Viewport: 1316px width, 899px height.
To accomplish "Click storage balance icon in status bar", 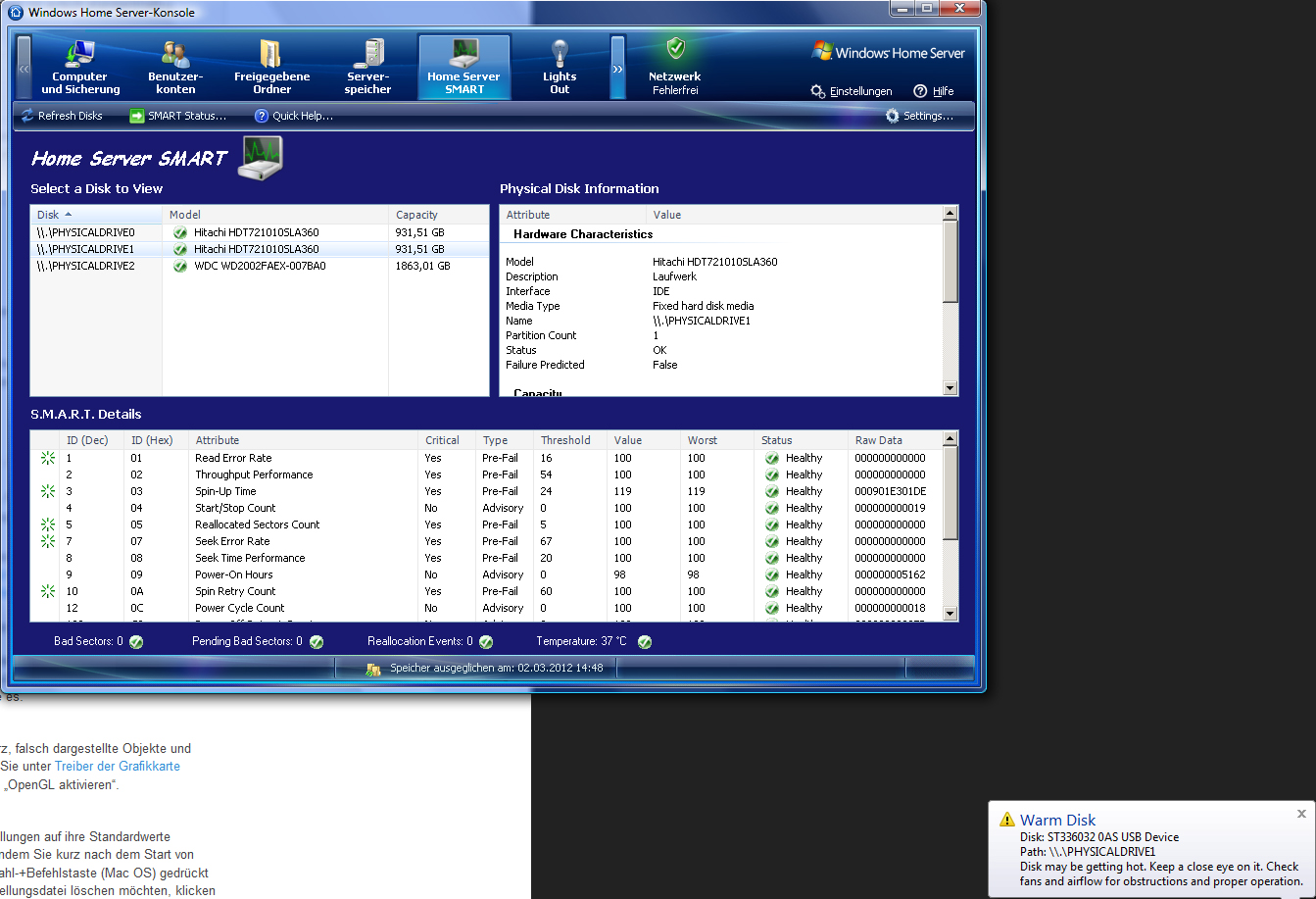I will coord(372,669).
